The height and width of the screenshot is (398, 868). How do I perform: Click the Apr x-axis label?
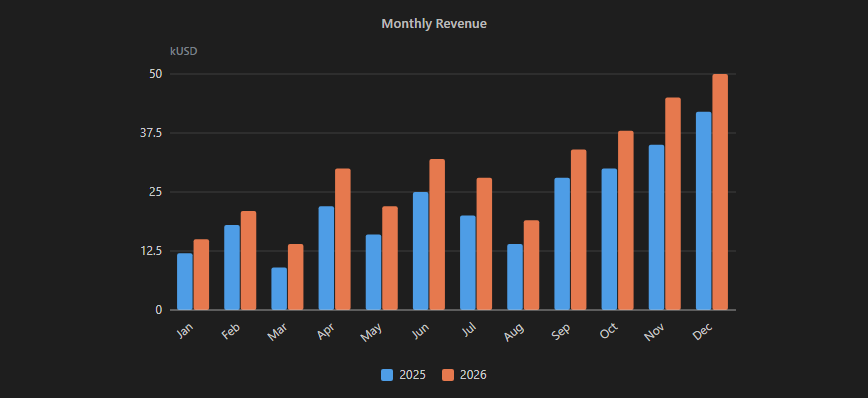326,332
